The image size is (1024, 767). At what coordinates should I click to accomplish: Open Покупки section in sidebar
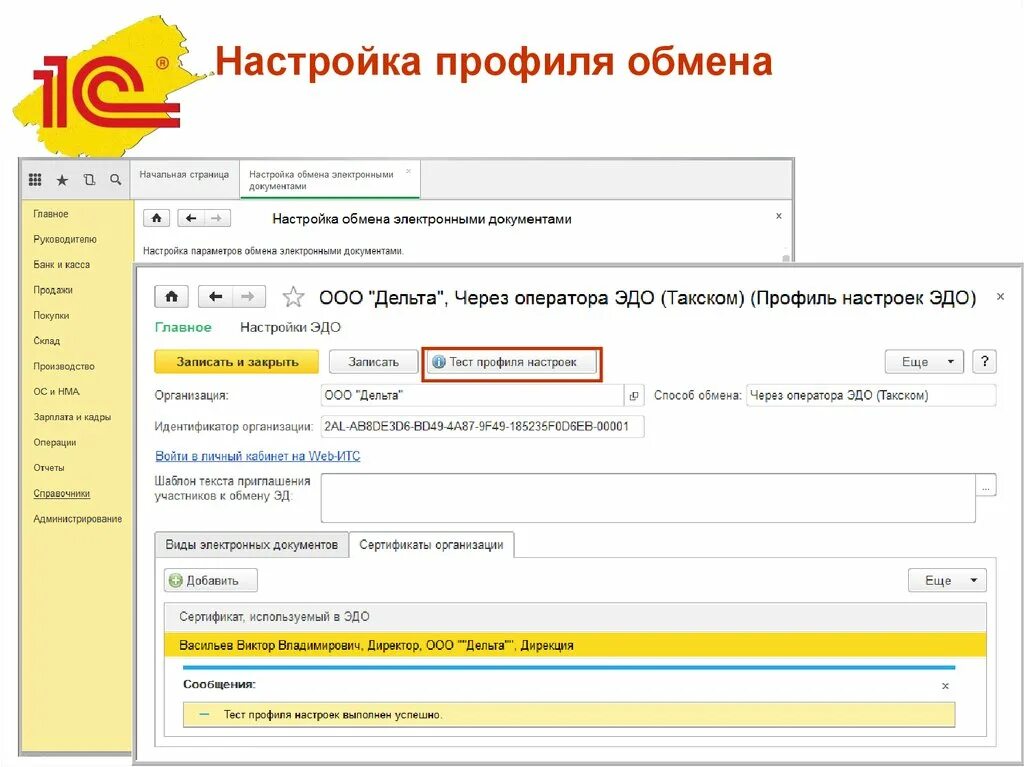51,316
